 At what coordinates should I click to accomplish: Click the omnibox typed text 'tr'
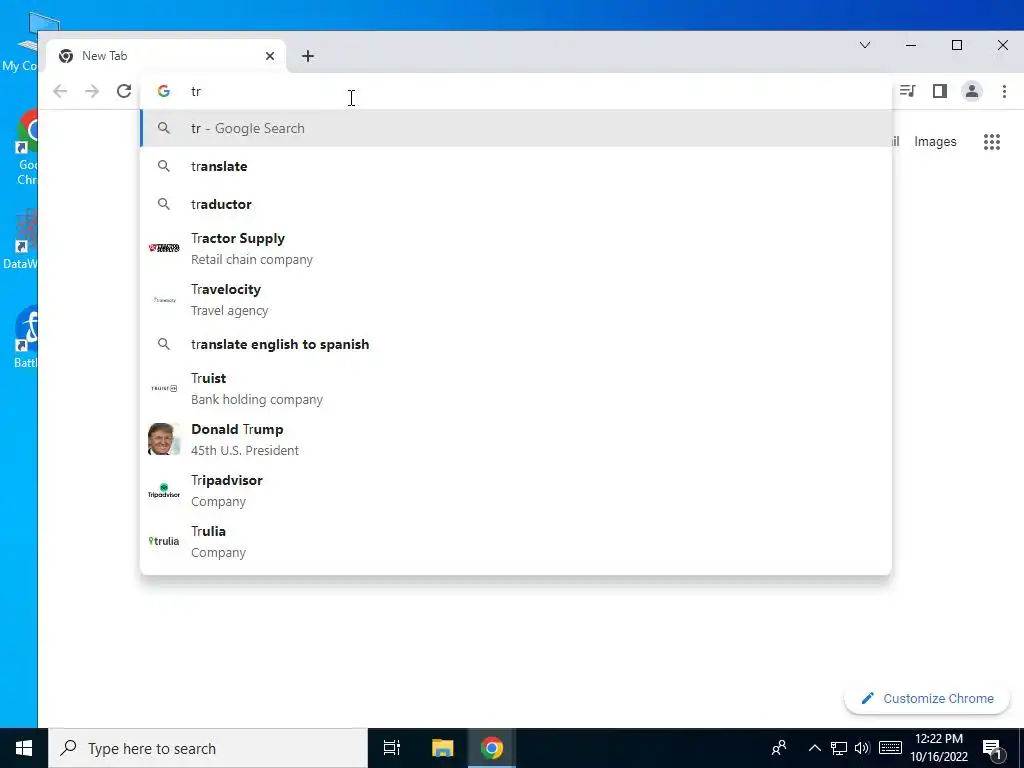[196, 91]
